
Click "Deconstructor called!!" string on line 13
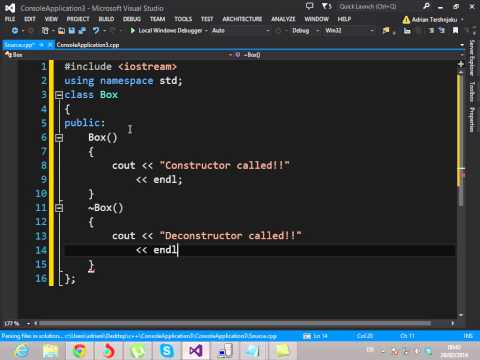point(230,236)
